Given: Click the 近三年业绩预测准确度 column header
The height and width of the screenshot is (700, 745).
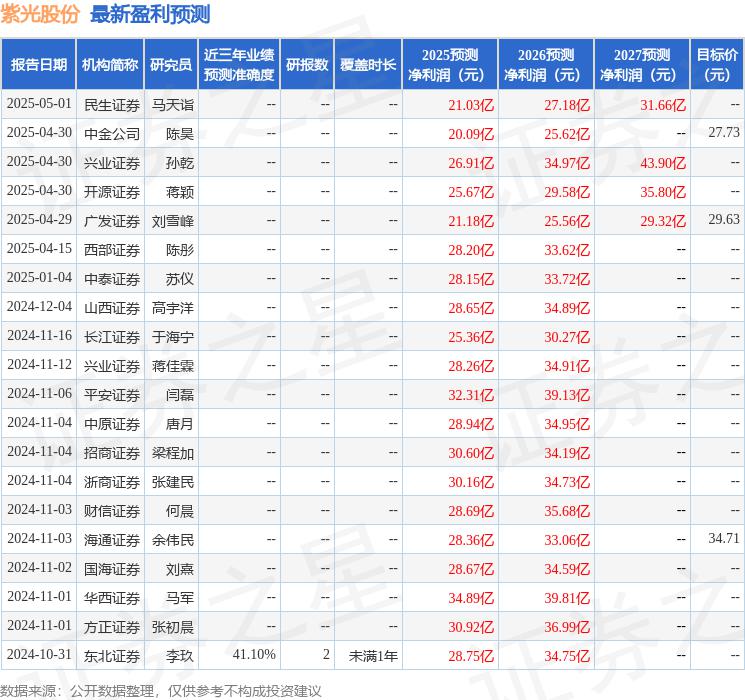Looking at the screenshot, I should click(239, 65).
